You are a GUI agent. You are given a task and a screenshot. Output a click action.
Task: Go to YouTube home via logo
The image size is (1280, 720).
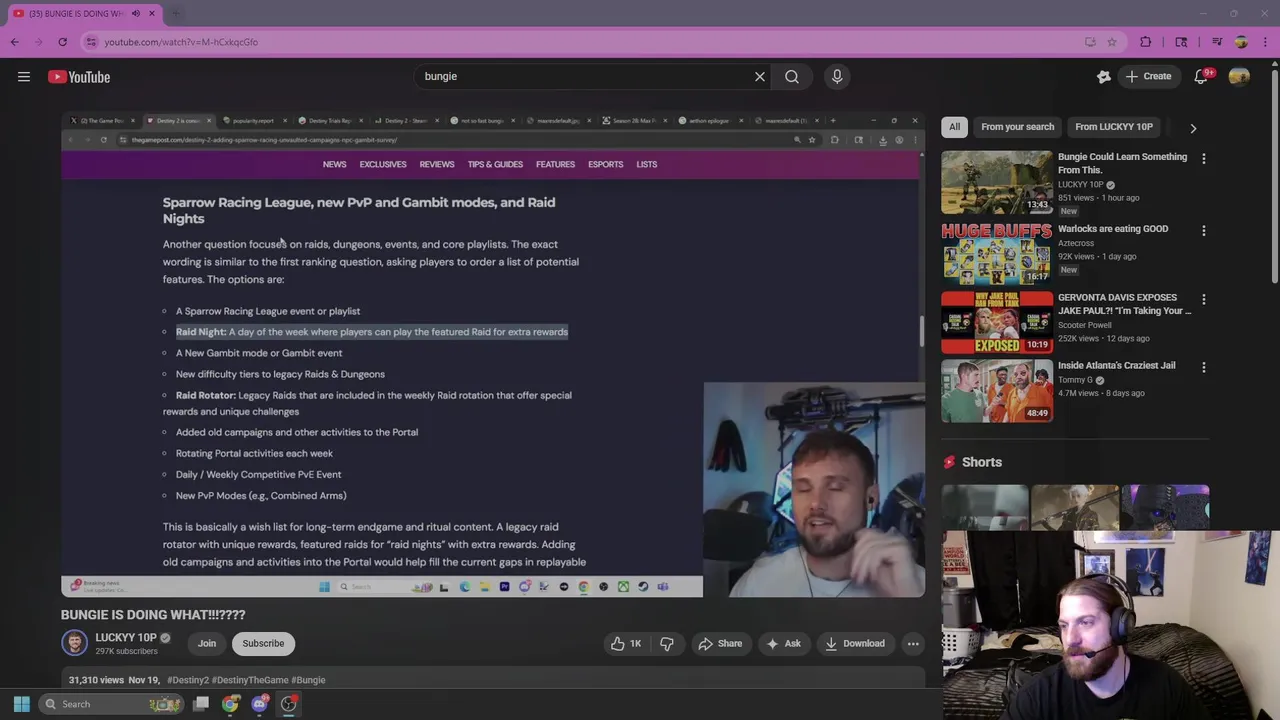79,77
